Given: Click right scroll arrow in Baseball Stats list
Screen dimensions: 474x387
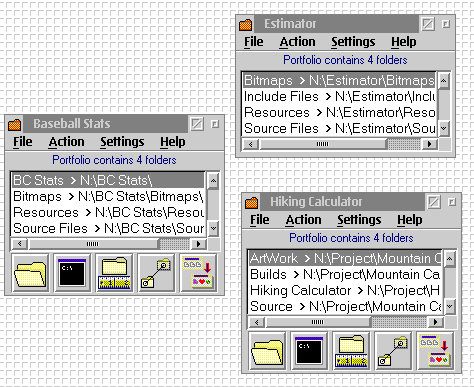Looking at the screenshot, I should 199,244.
